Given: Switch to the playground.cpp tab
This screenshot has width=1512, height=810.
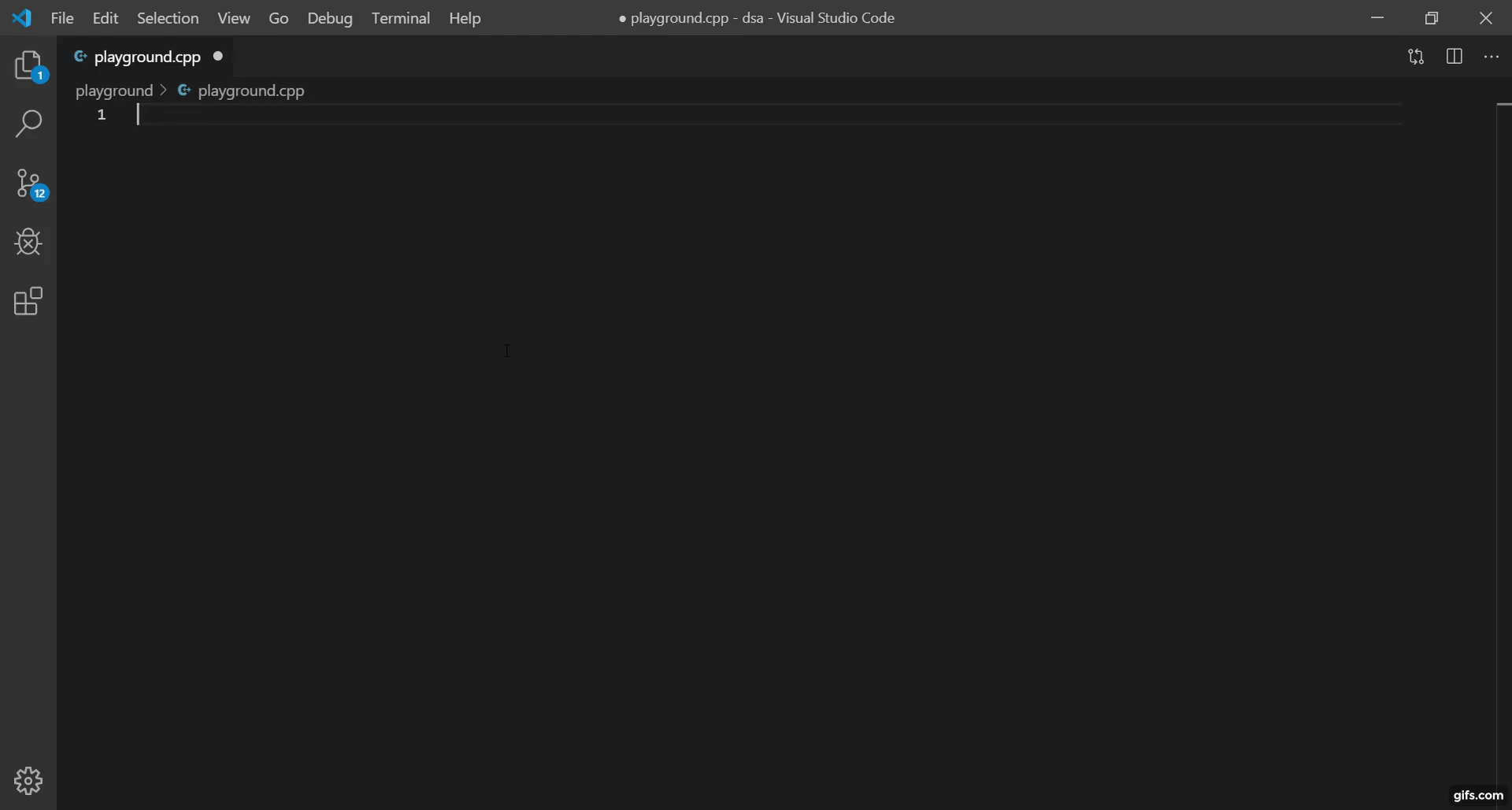Looking at the screenshot, I should pos(146,56).
